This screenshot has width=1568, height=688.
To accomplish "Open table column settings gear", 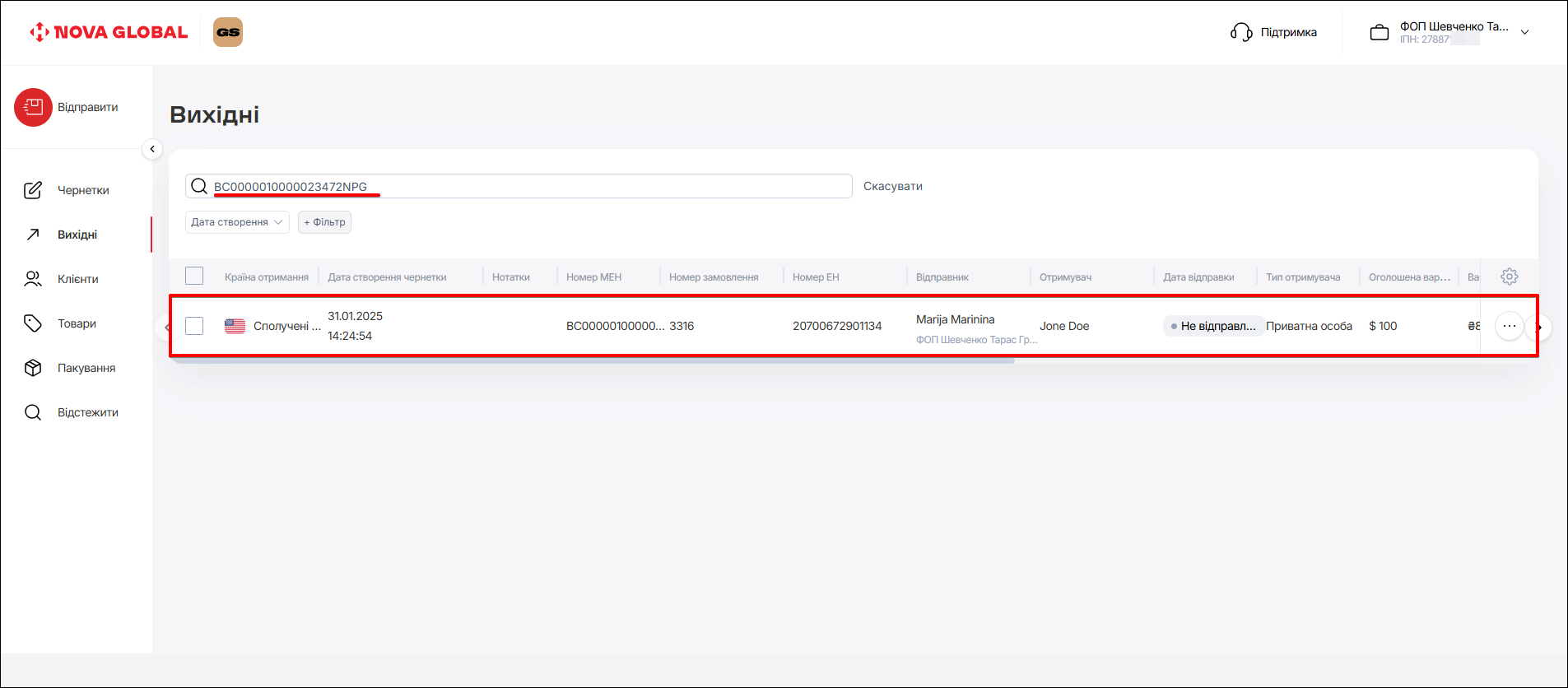I will (1509, 277).
